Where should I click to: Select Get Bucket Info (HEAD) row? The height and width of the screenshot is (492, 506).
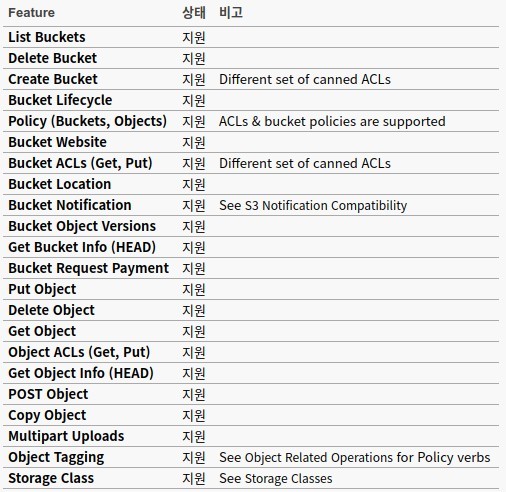(251, 247)
